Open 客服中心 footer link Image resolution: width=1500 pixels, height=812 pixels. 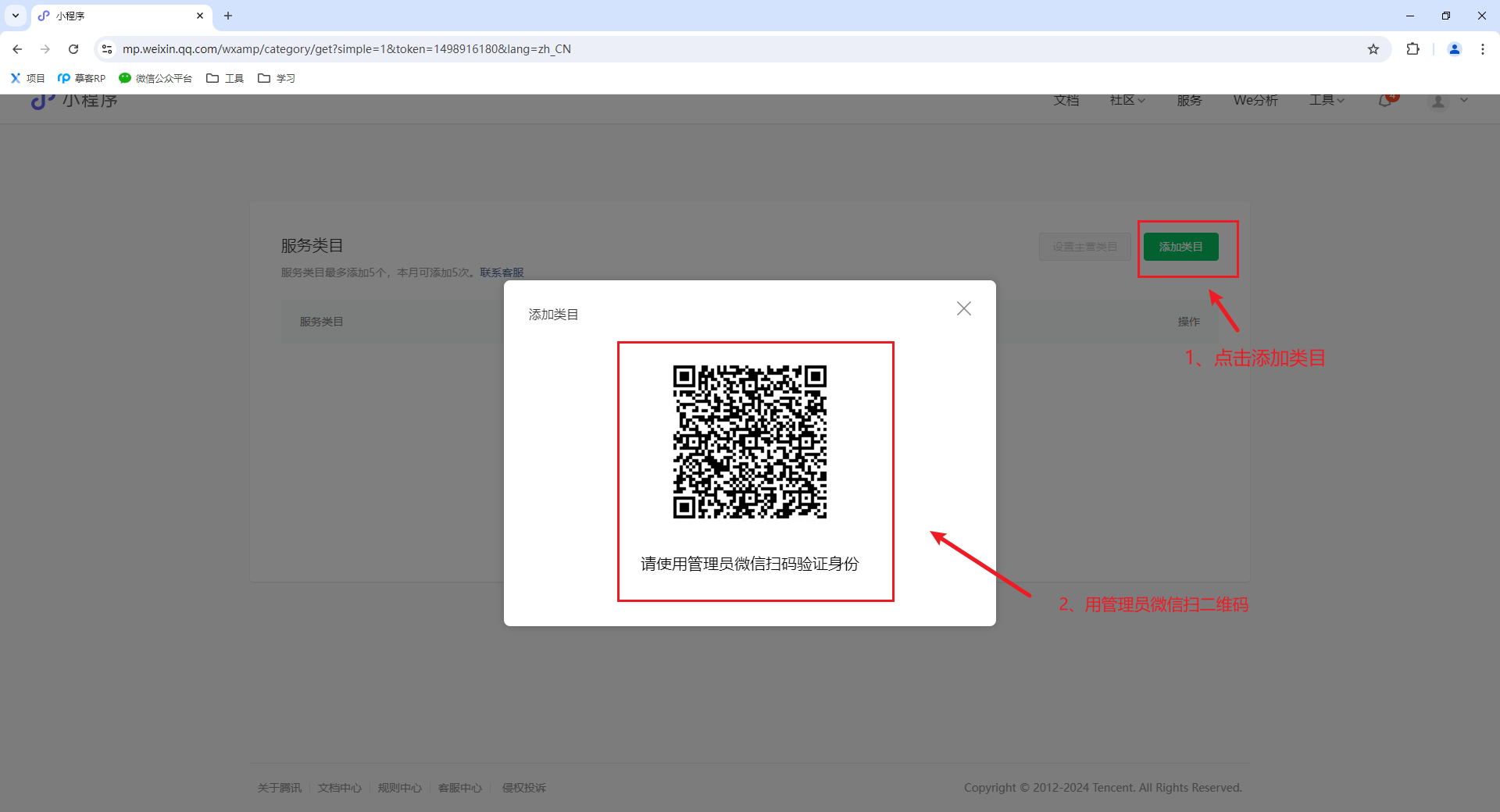(x=460, y=788)
